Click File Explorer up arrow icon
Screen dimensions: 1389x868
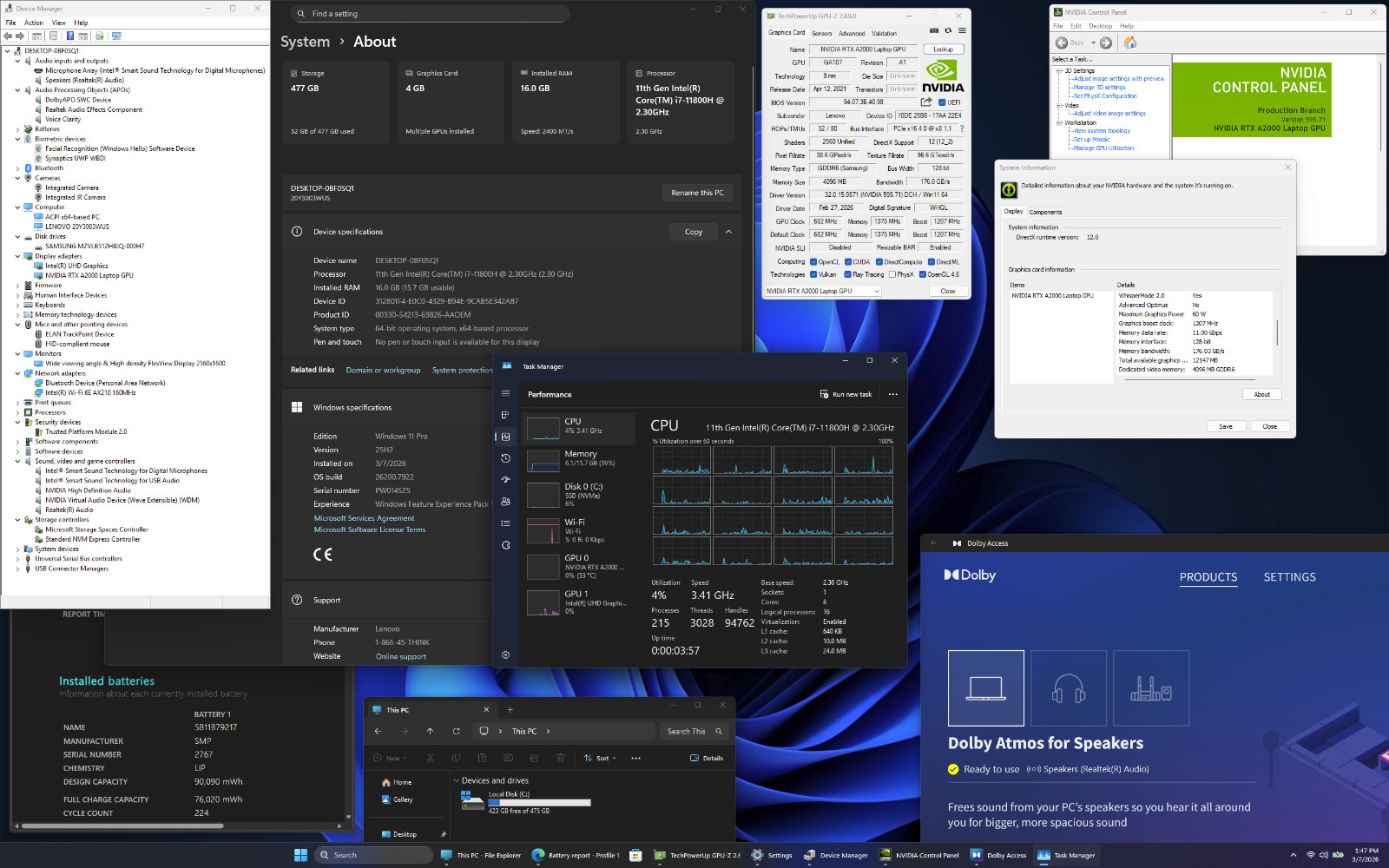pyautogui.click(x=430, y=732)
